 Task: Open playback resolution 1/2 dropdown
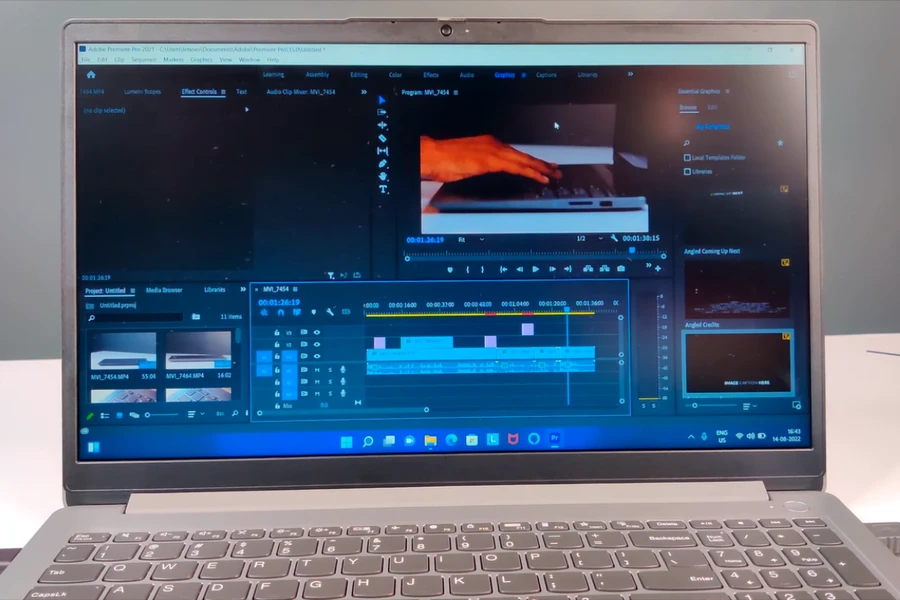point(589,238)
